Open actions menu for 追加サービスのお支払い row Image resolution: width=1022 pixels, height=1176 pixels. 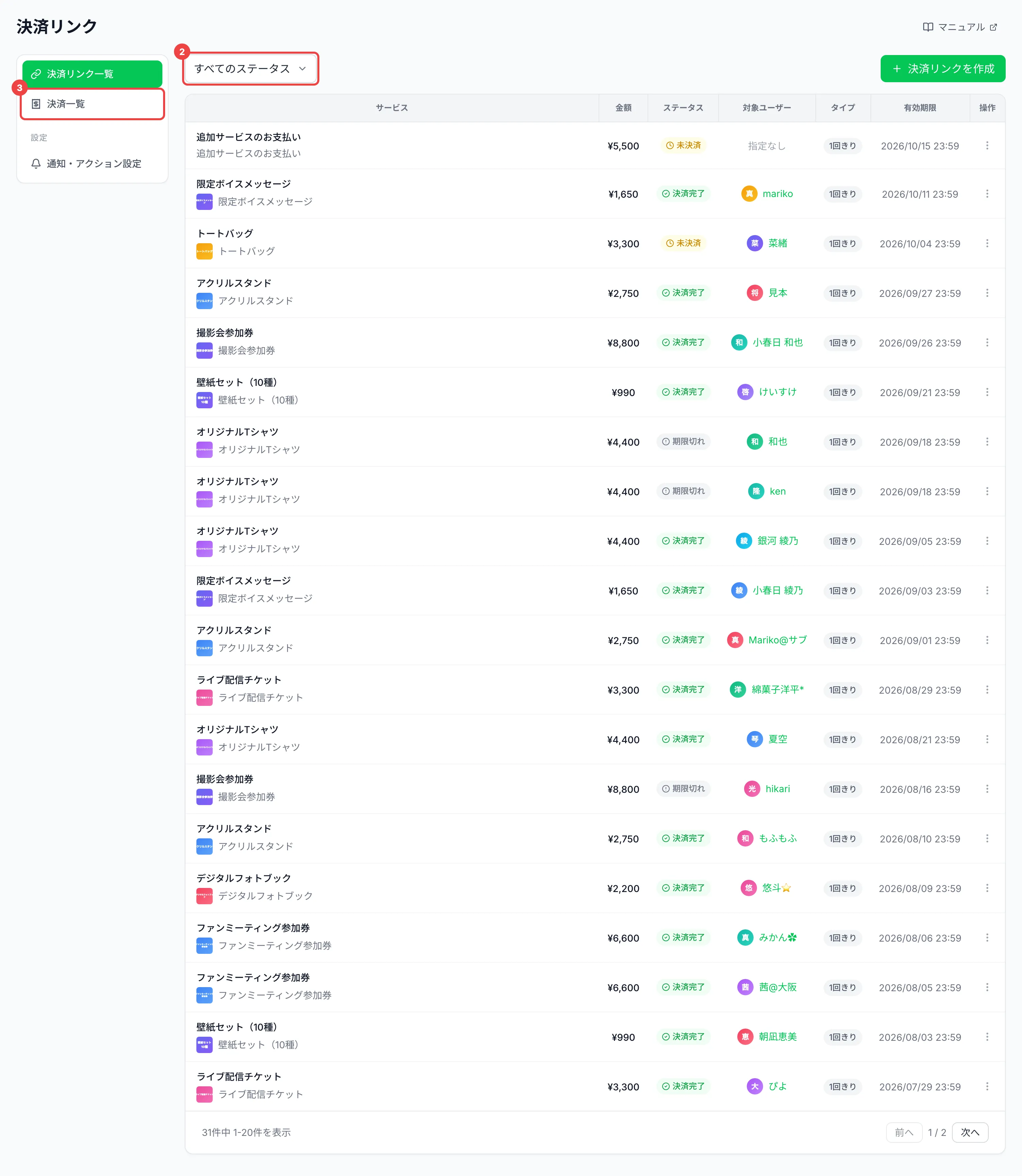point(987,145)
